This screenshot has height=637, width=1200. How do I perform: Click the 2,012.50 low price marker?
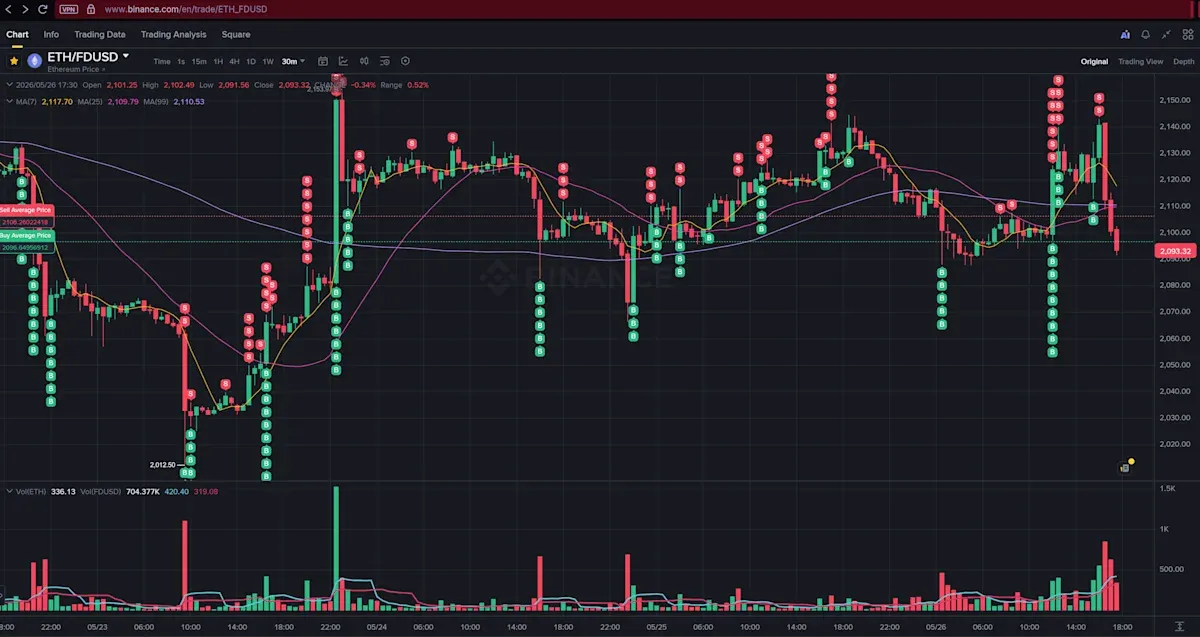click(162, 464)
